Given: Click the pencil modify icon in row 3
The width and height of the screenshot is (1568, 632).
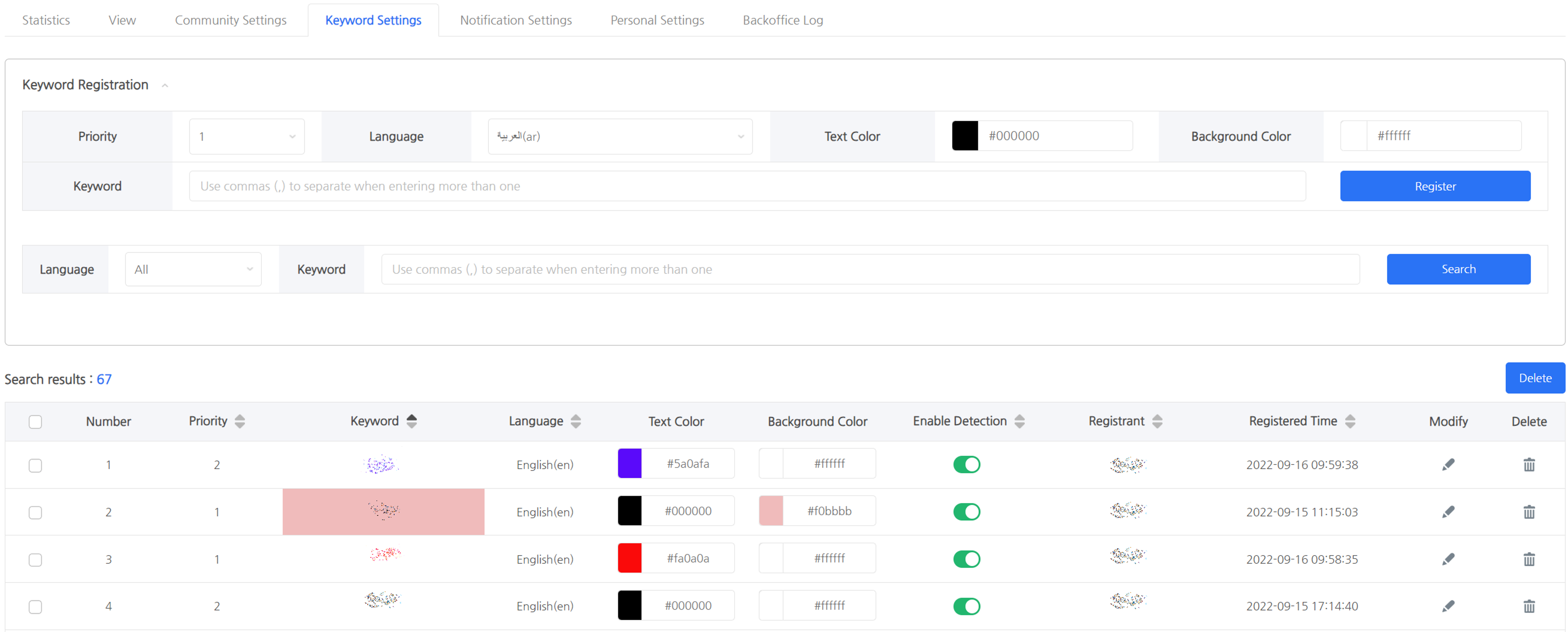Looking at the screenshot, I should coord(1448,559).
